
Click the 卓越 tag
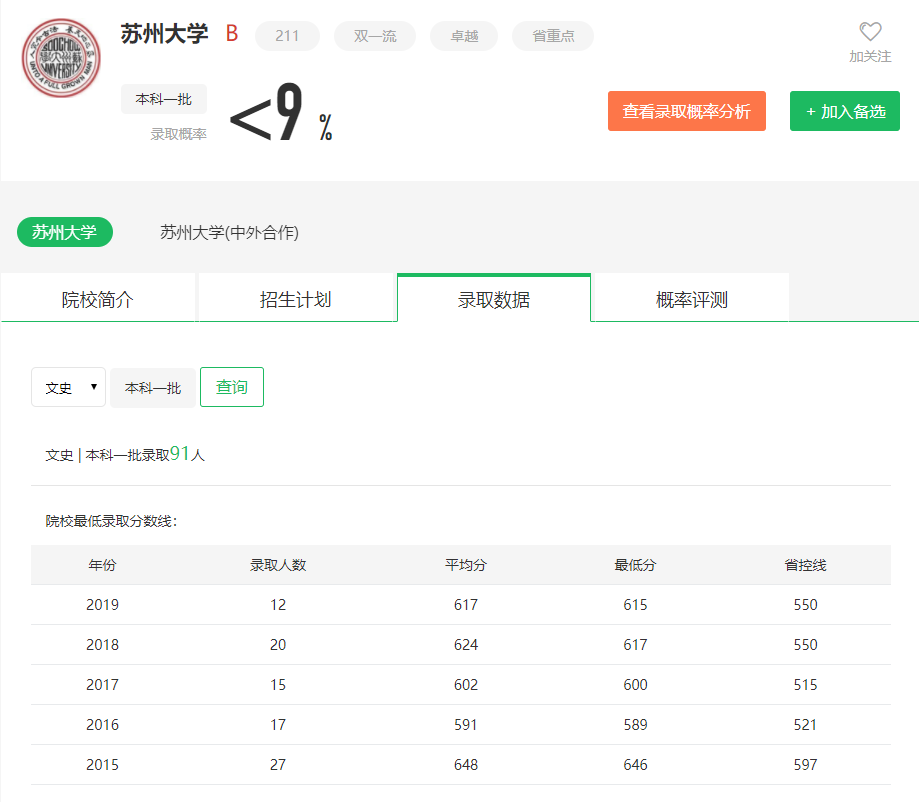tap(464, 36)
